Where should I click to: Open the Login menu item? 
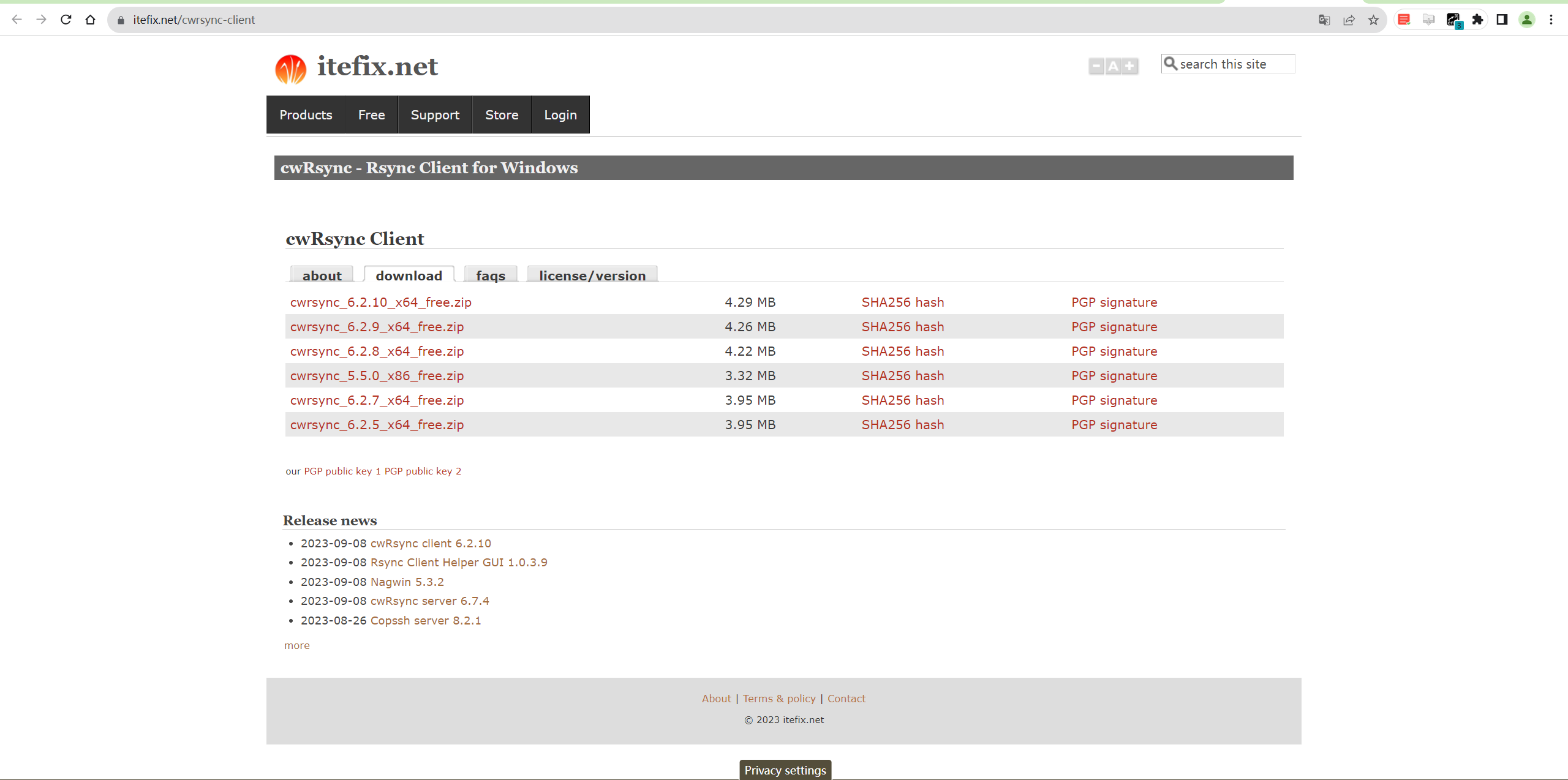560,114
